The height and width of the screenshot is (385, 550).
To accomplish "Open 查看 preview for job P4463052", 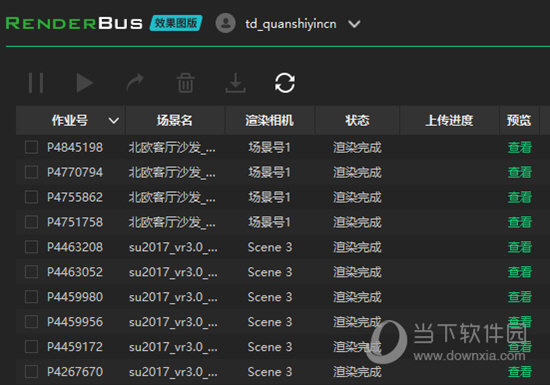I will (520, 272).
